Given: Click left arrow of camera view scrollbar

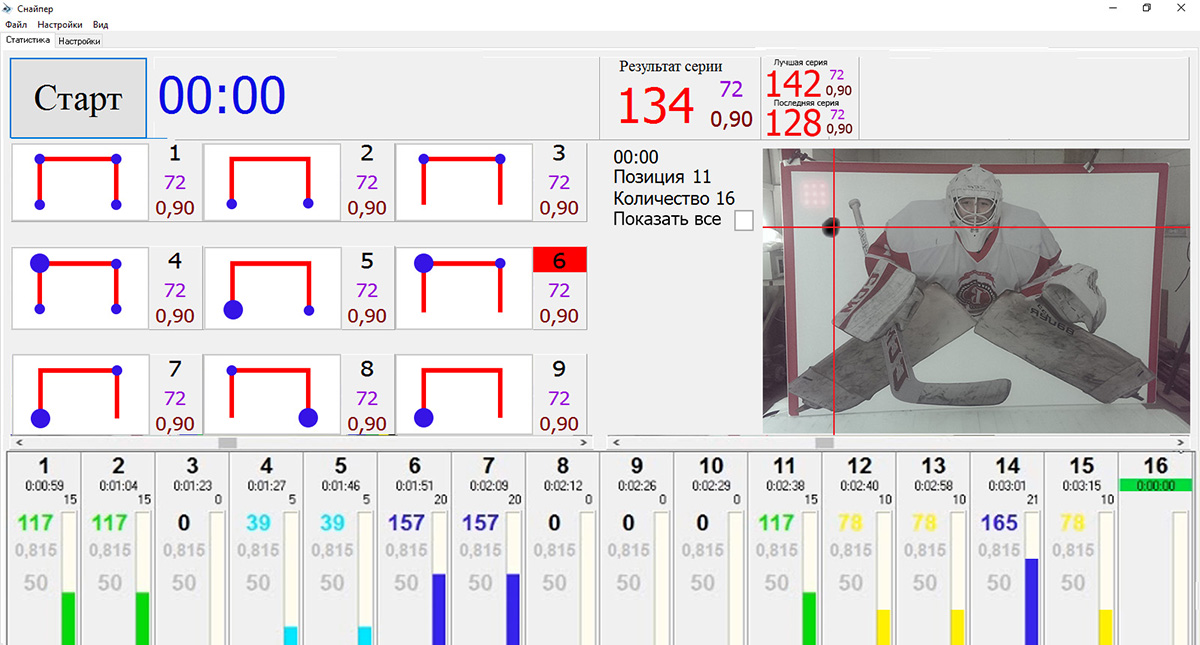Looking at the screenshot, I should [615, 442].
